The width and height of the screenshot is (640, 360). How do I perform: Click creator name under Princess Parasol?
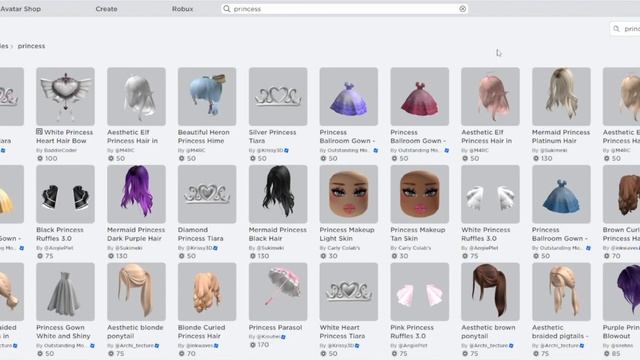tap(268, 337)
